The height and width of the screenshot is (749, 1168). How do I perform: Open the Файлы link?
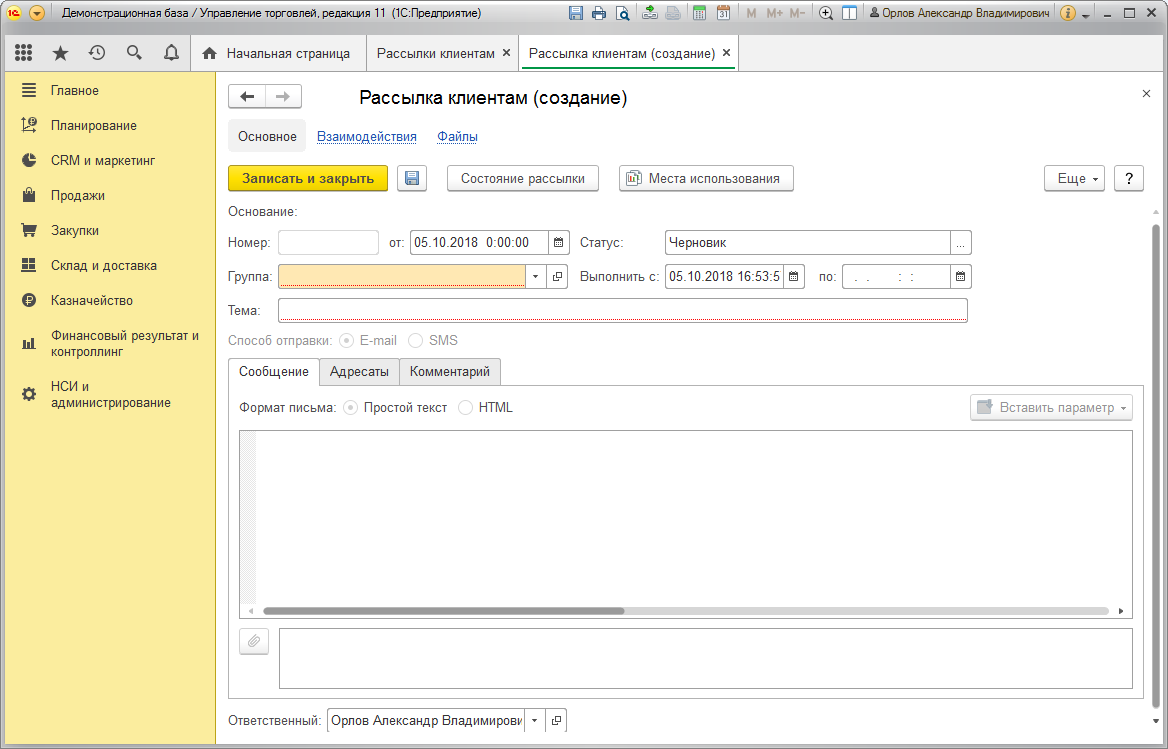pyautogui.click(x=457, y=137)
